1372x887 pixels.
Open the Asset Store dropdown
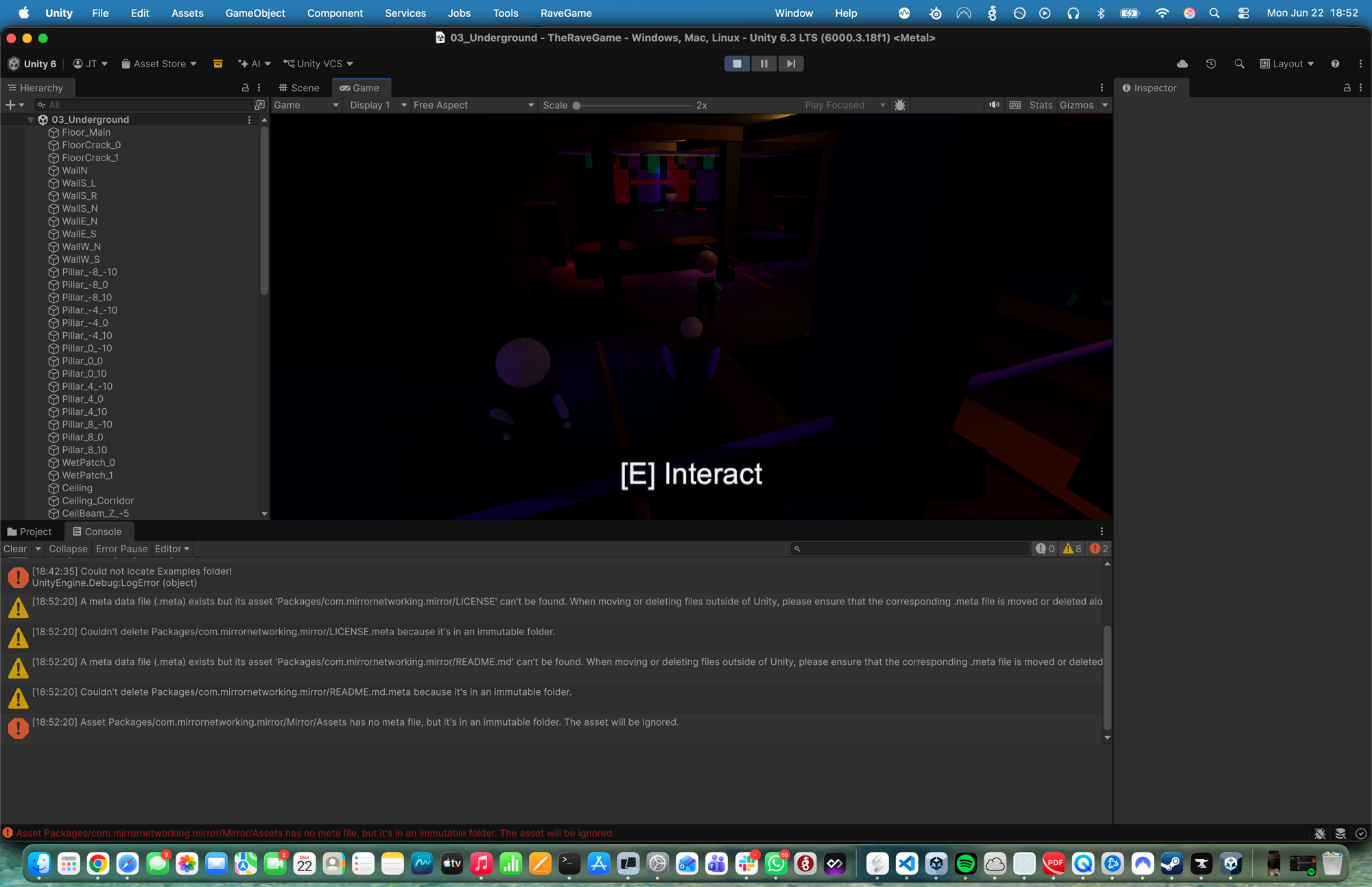pyautogui.click(x=159, y=64)
